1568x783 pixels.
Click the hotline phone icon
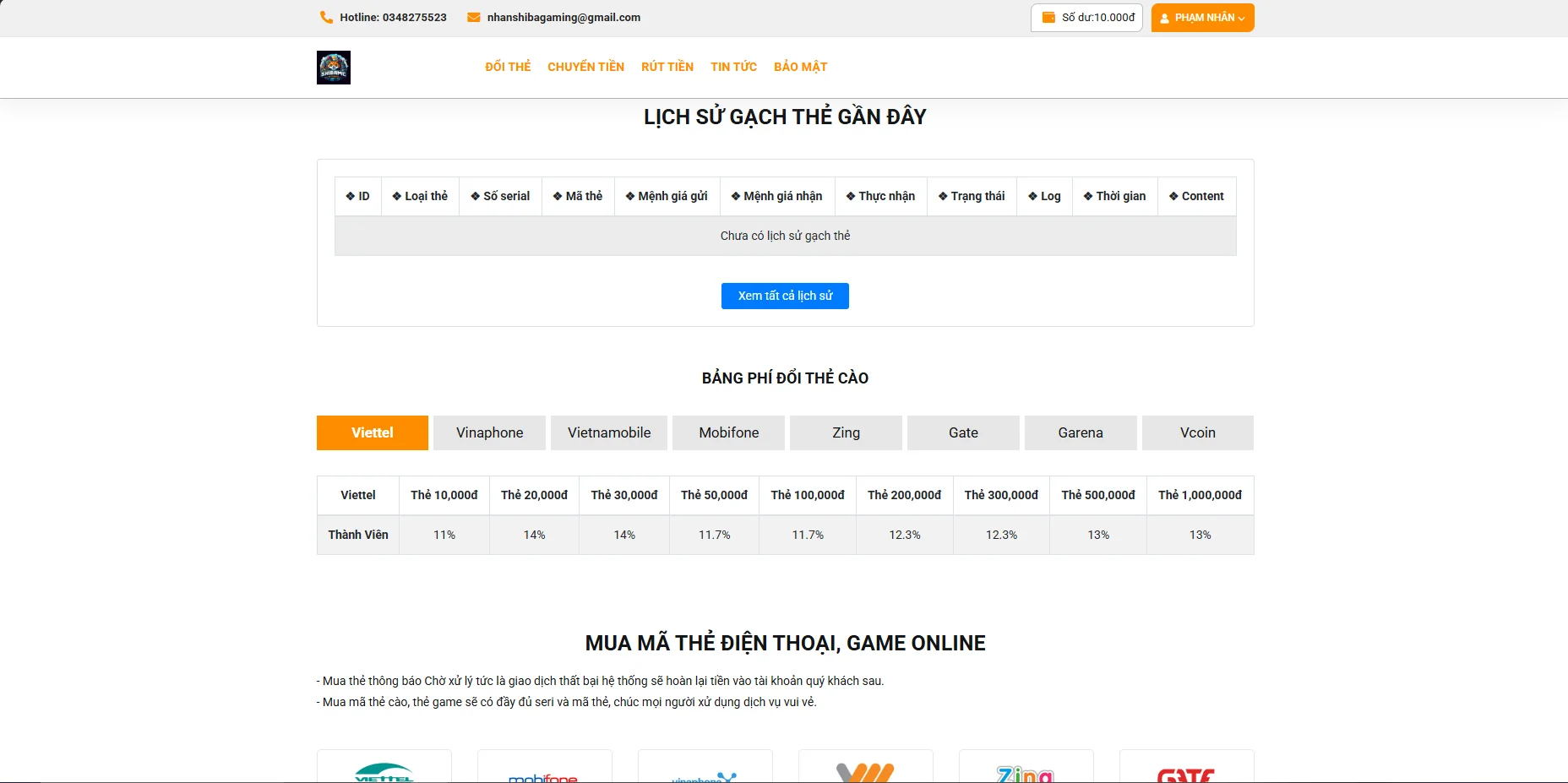(326, 17)
